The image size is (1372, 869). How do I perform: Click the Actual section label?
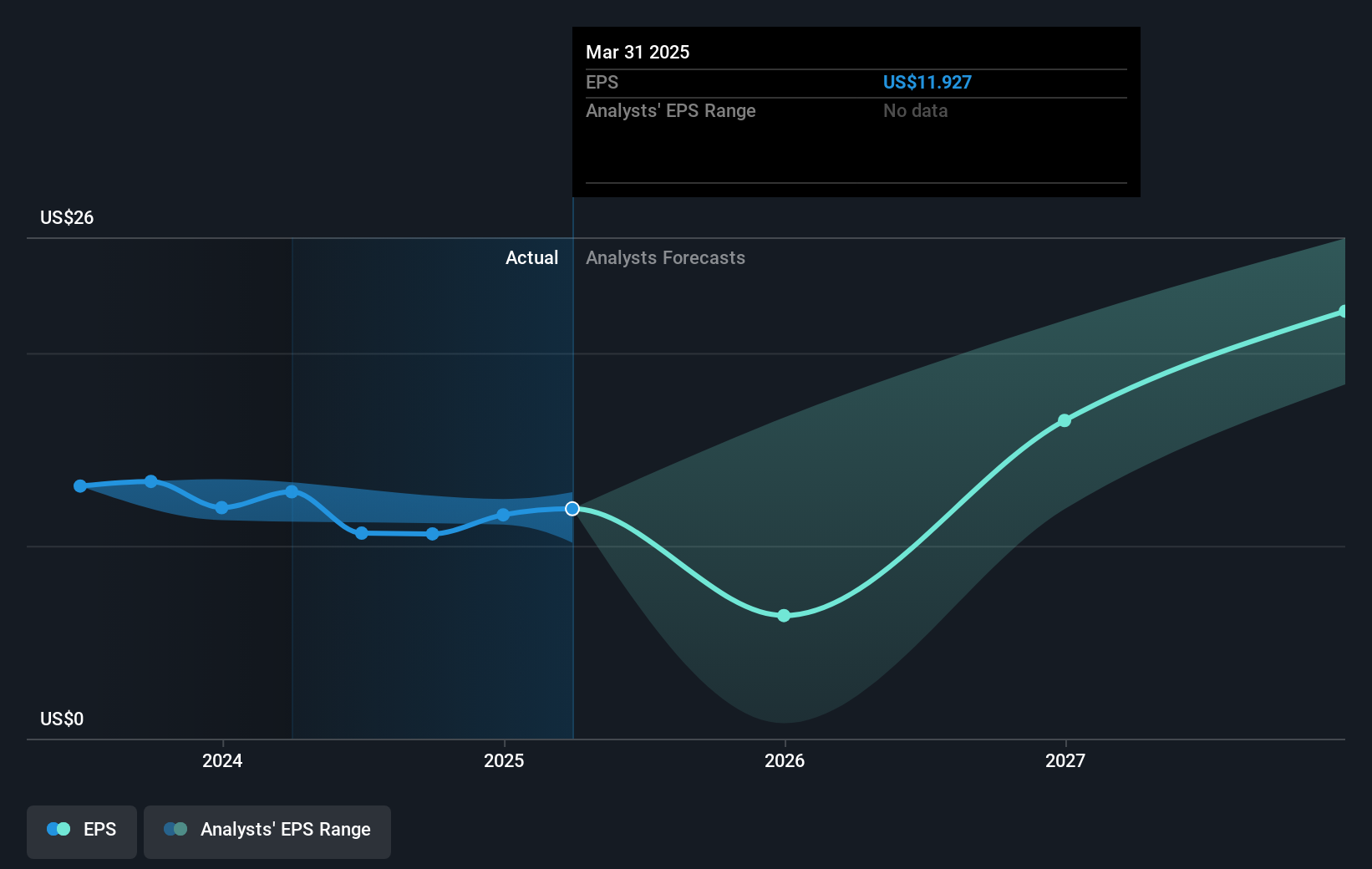531,257
